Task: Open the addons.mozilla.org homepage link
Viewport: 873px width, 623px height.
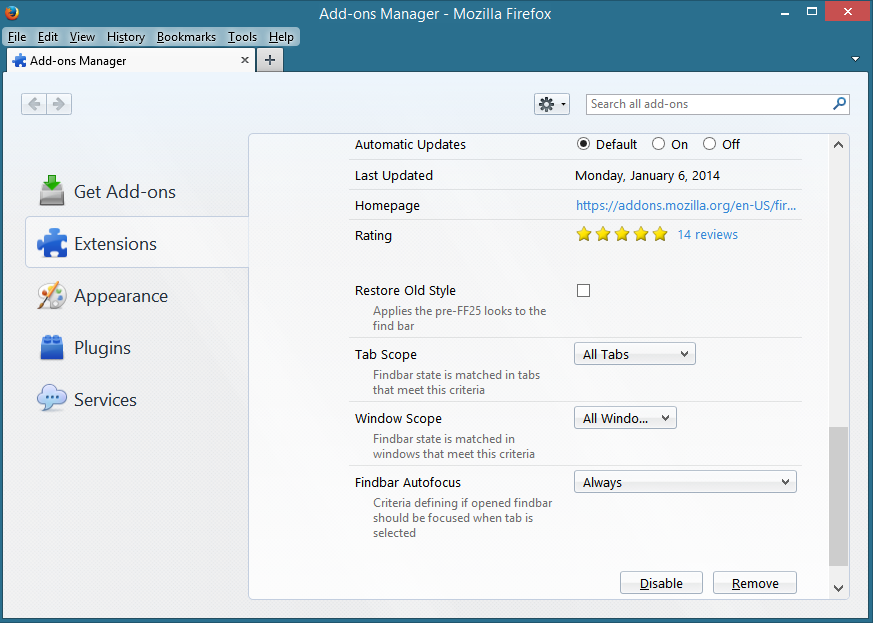Action: [686, 205]
